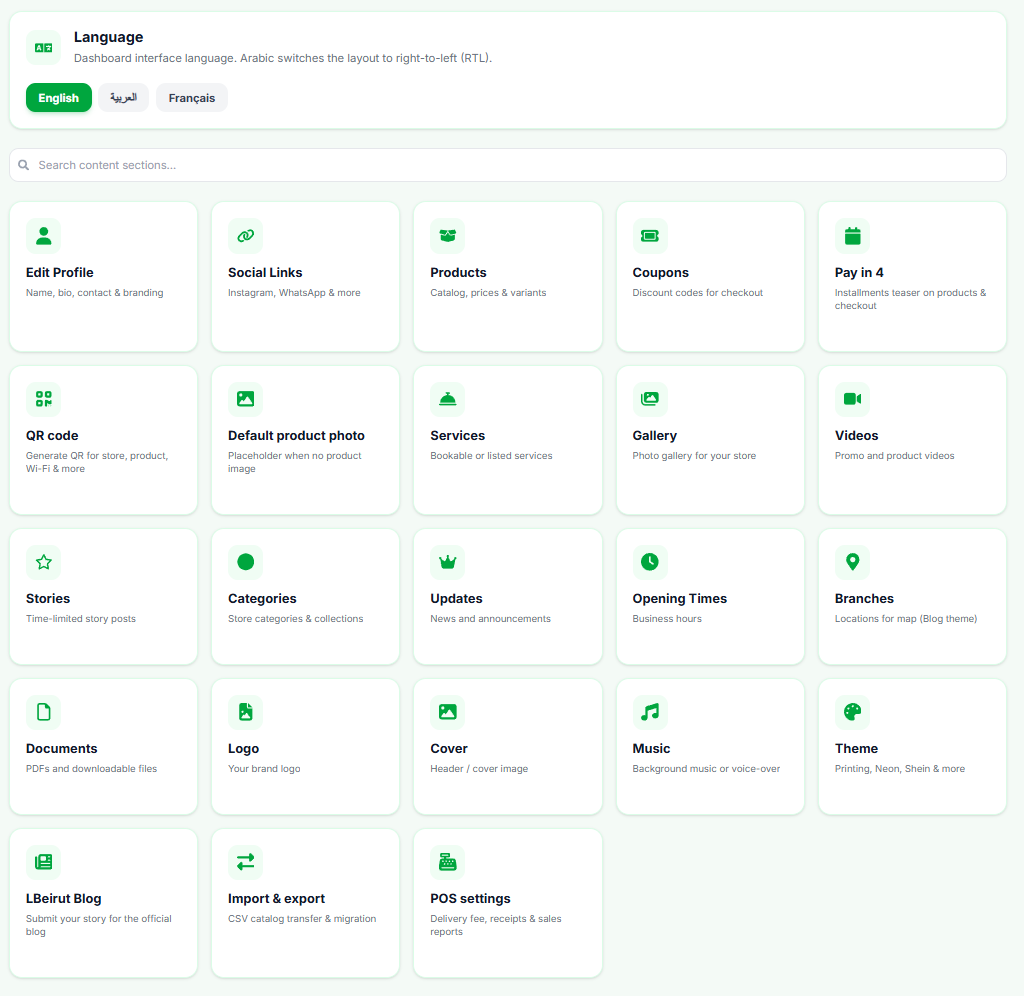Screen dimensions: 1024x996
Task: Click the LBeirut Blog newspaper icon
Action: (44, 862)
